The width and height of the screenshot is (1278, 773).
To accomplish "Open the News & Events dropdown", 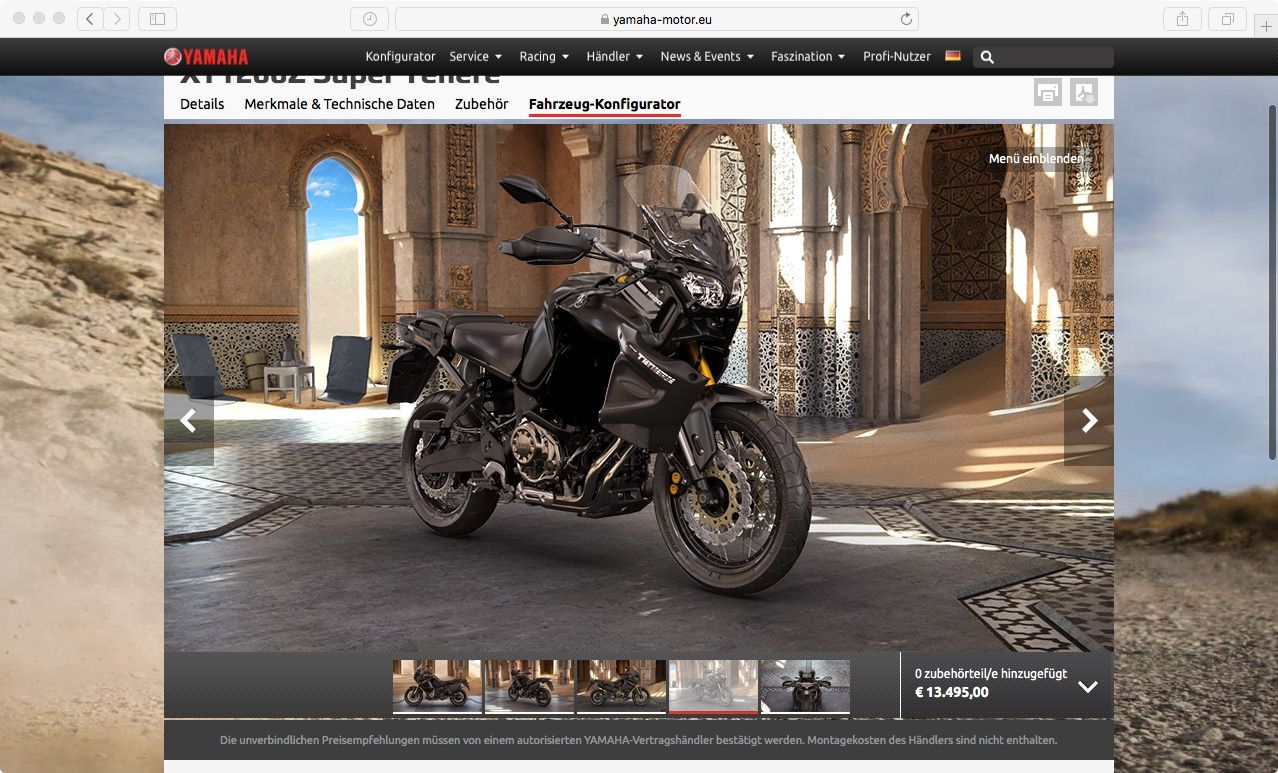I will tap(707, 57).
